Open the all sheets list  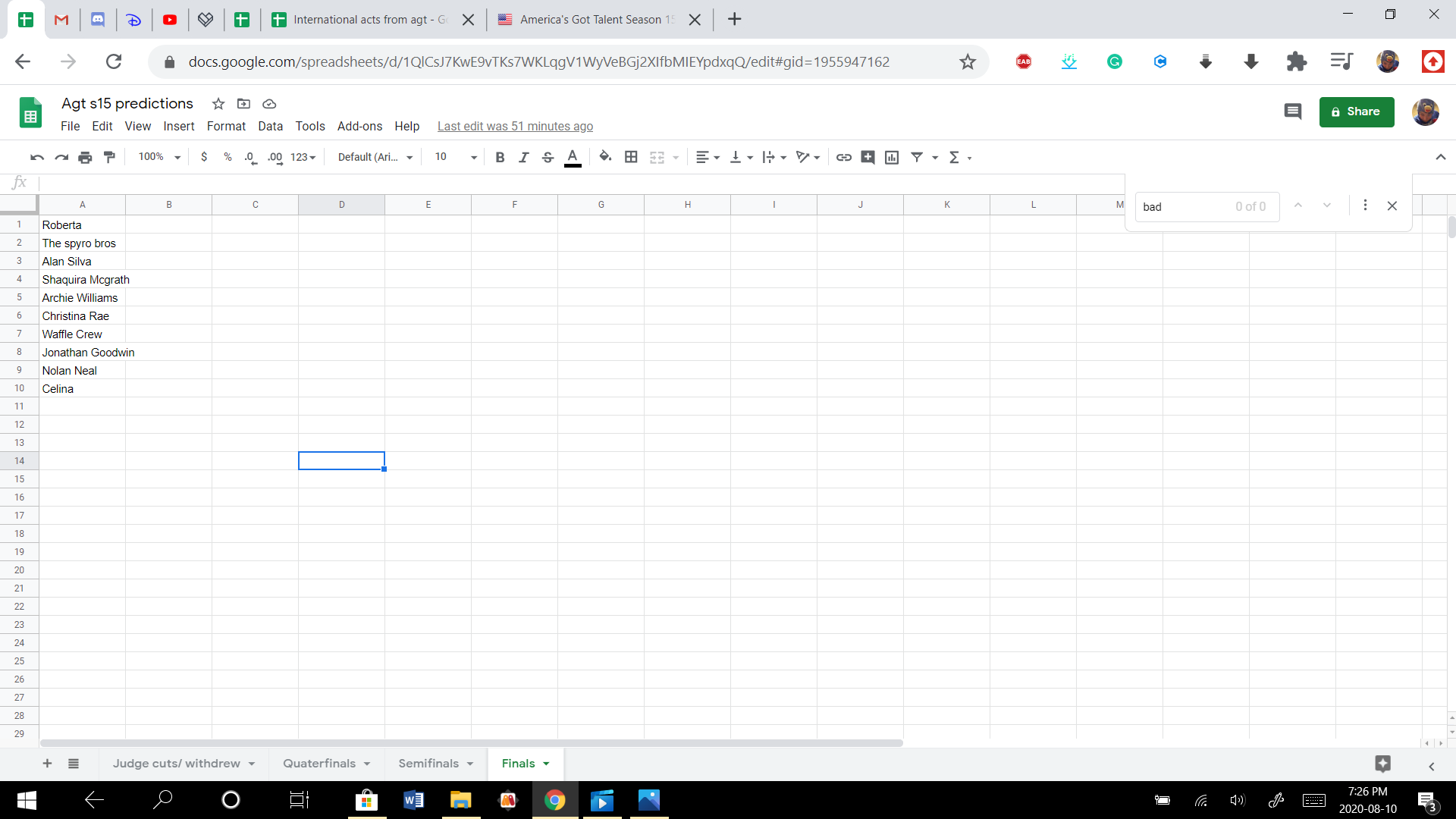tap(73, 764)
